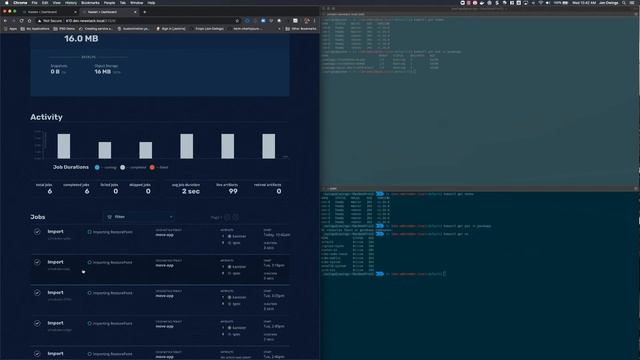This screenshot has width=640, height=360.
Task: Click the first bar in the Activity chart
Action: pyautogui.click(x=64, y=146)
